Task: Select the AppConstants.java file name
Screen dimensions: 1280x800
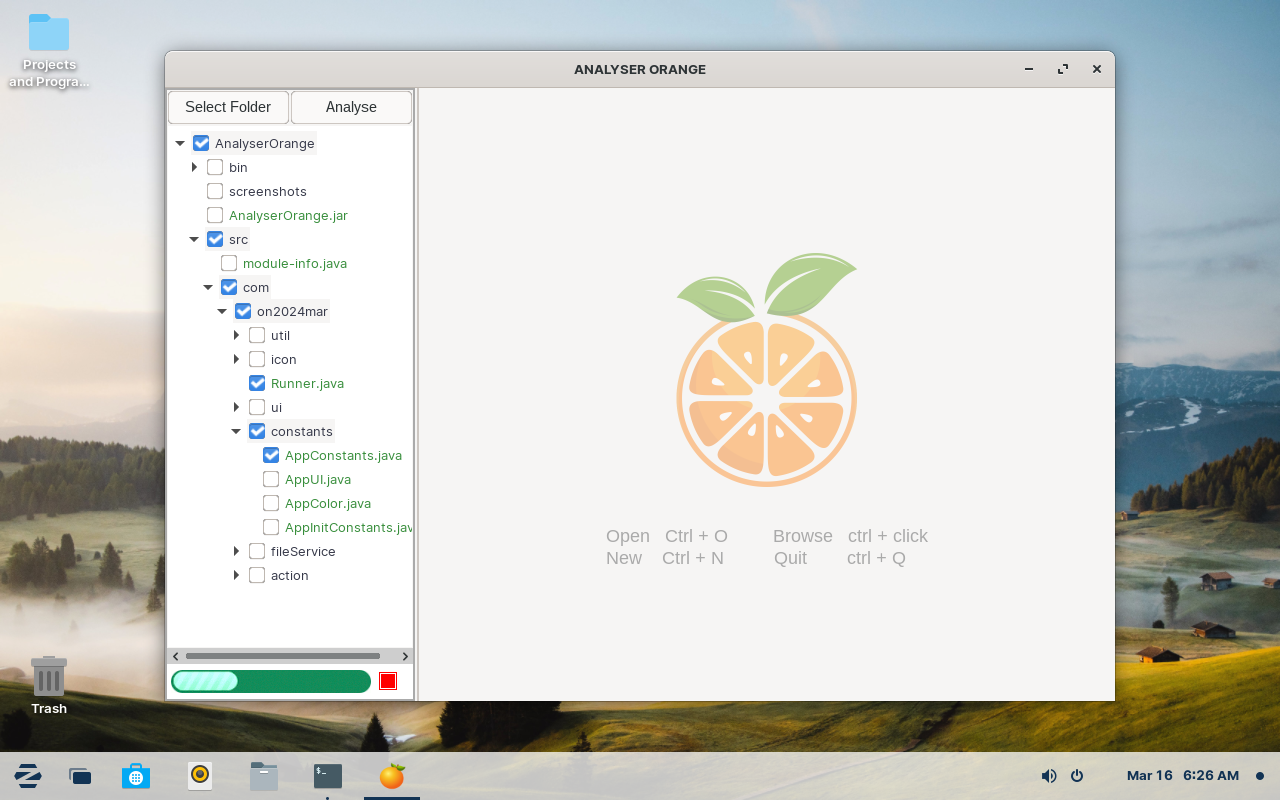Action: 343,455
